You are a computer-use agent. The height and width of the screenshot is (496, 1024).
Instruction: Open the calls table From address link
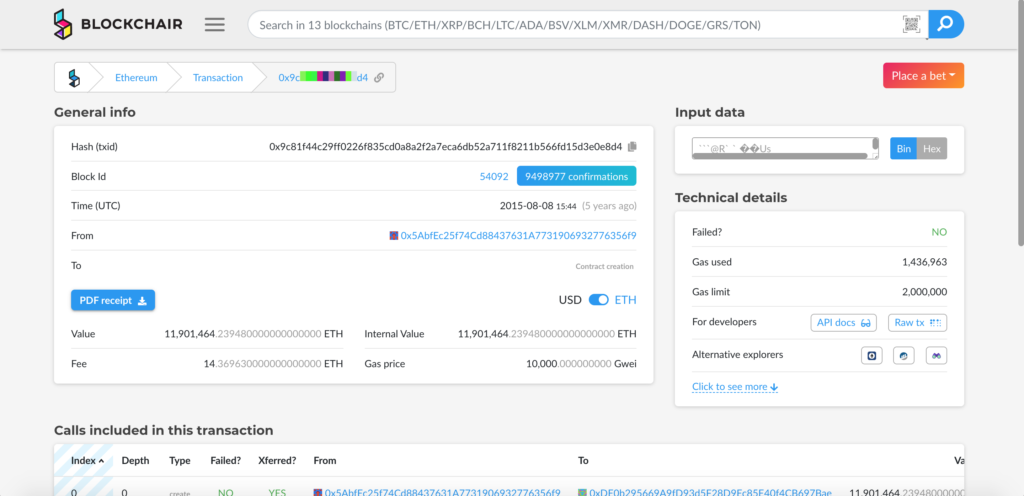(x=443, y=492)
